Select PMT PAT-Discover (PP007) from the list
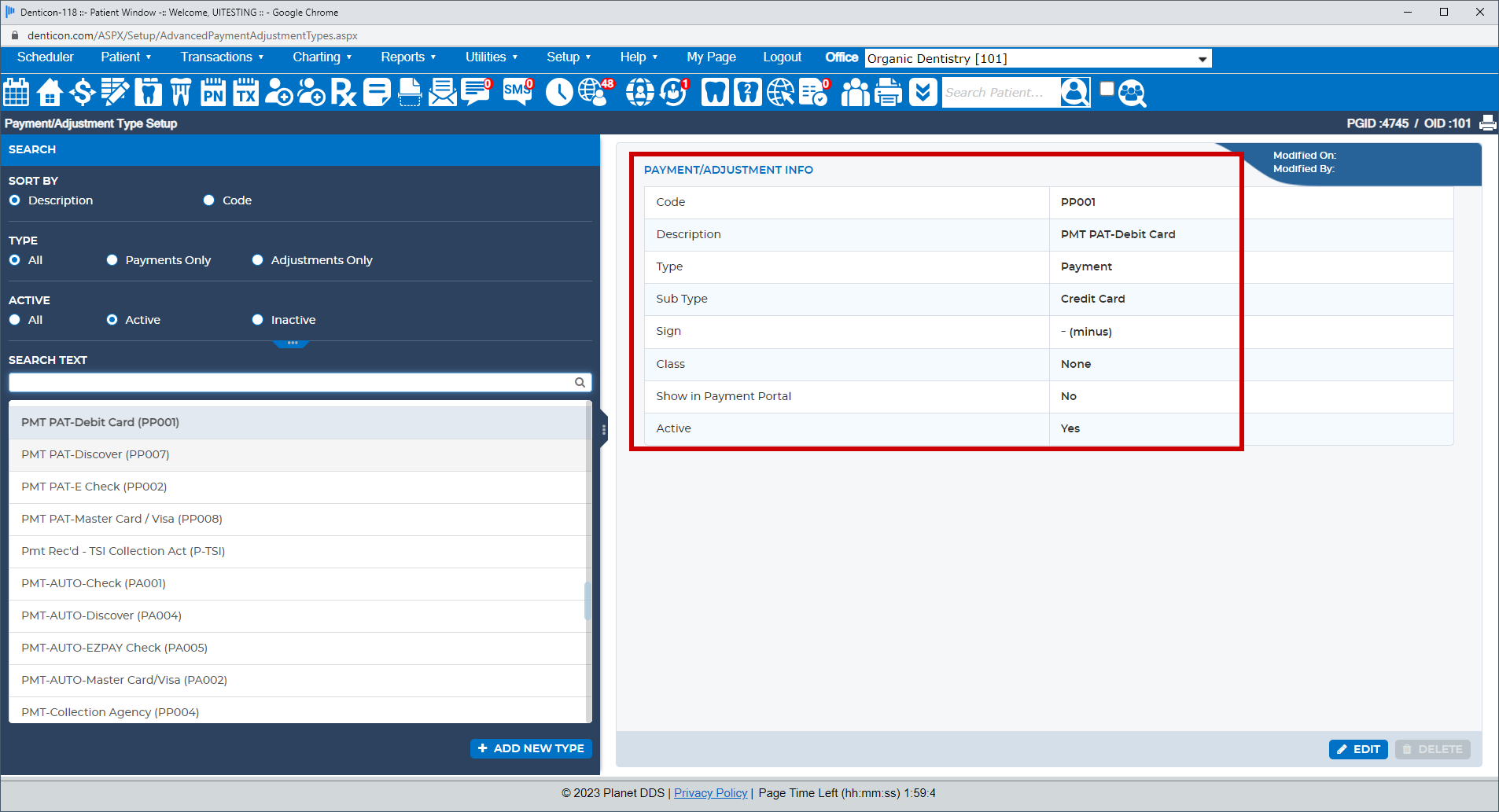The width and height of the screenshot is (1499, 812). pos(94,454)
